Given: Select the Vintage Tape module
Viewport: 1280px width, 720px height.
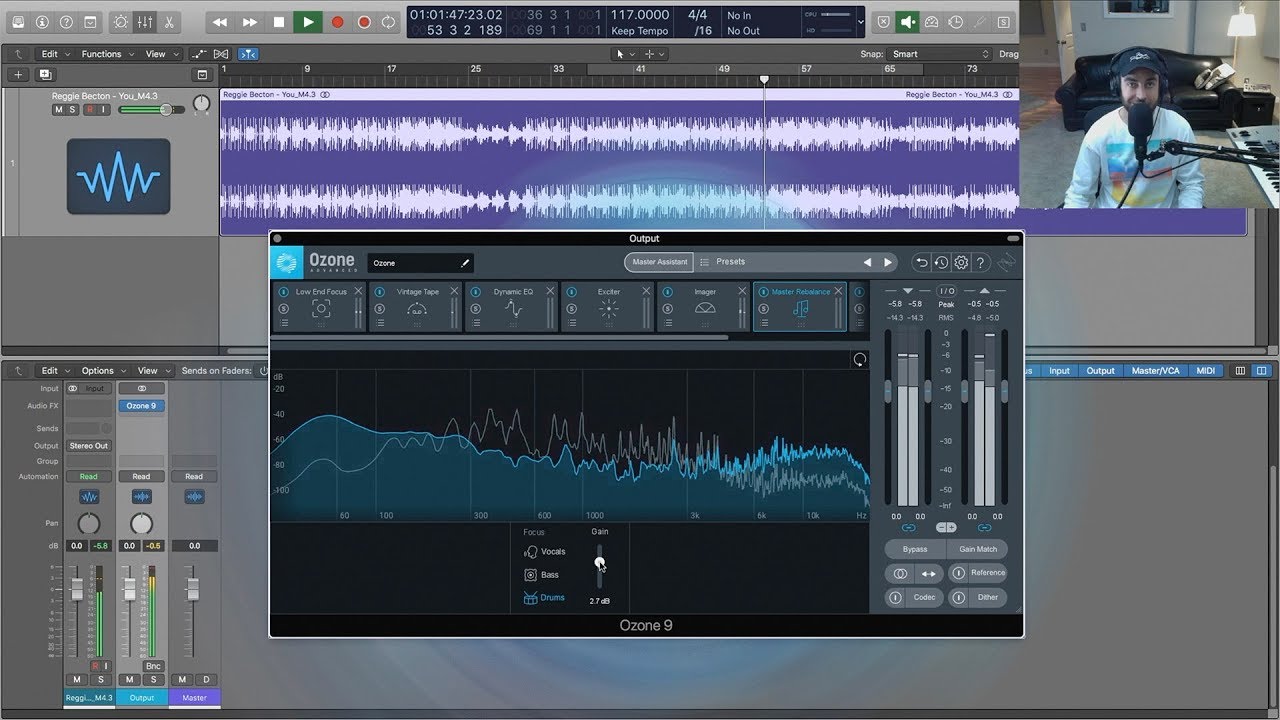Looking at the screenshot, I should click(417, 306).
